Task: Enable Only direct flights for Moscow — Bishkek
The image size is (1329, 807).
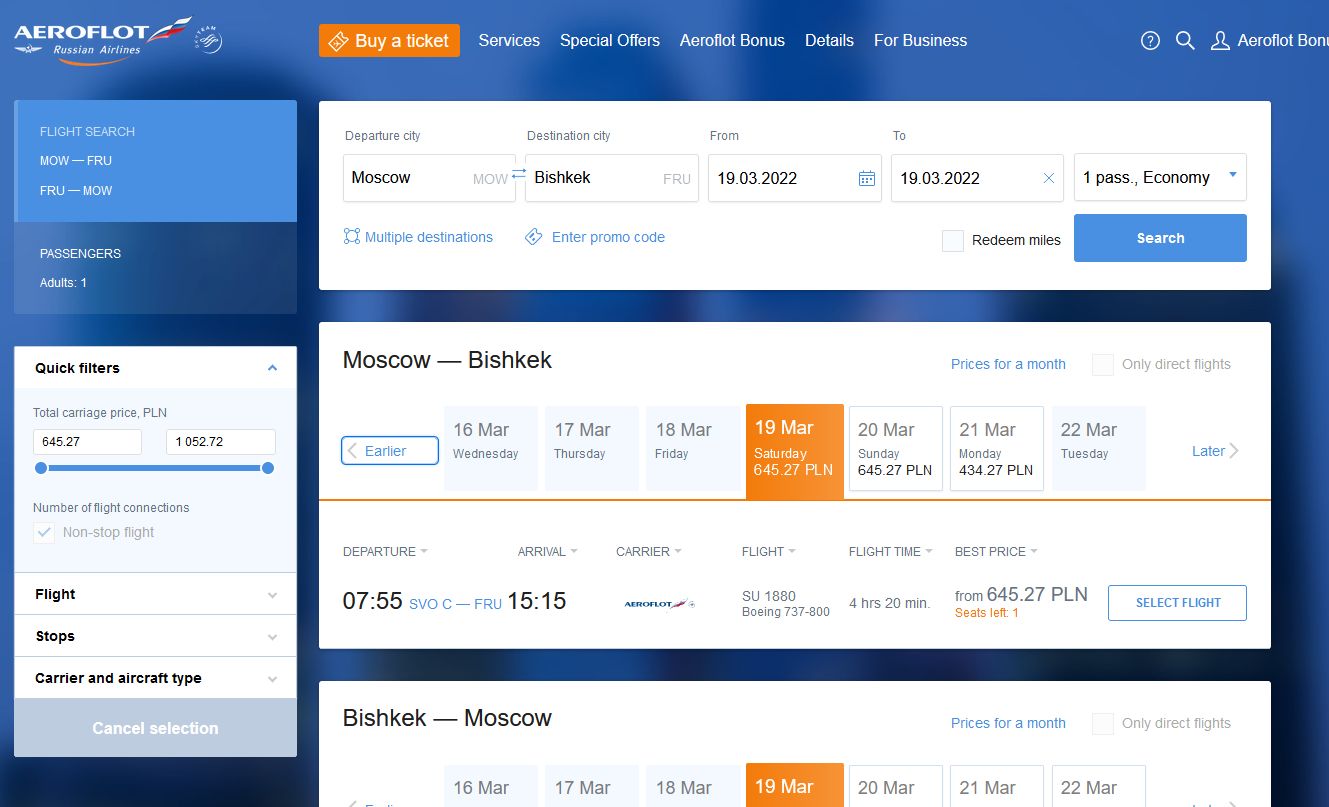Action: (x=1103, y=364)
